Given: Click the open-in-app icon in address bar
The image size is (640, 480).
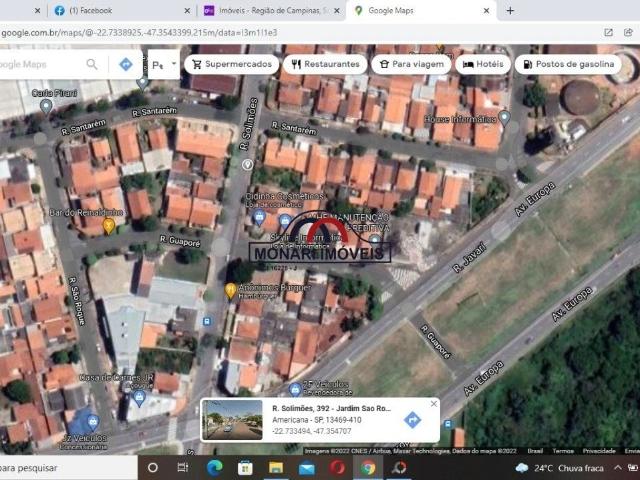Looking at the screenshot, I should (608, 32).
